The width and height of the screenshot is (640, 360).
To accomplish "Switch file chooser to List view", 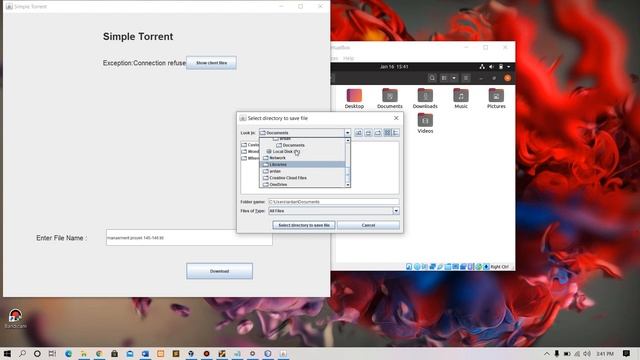I will (x=388, y=133).
